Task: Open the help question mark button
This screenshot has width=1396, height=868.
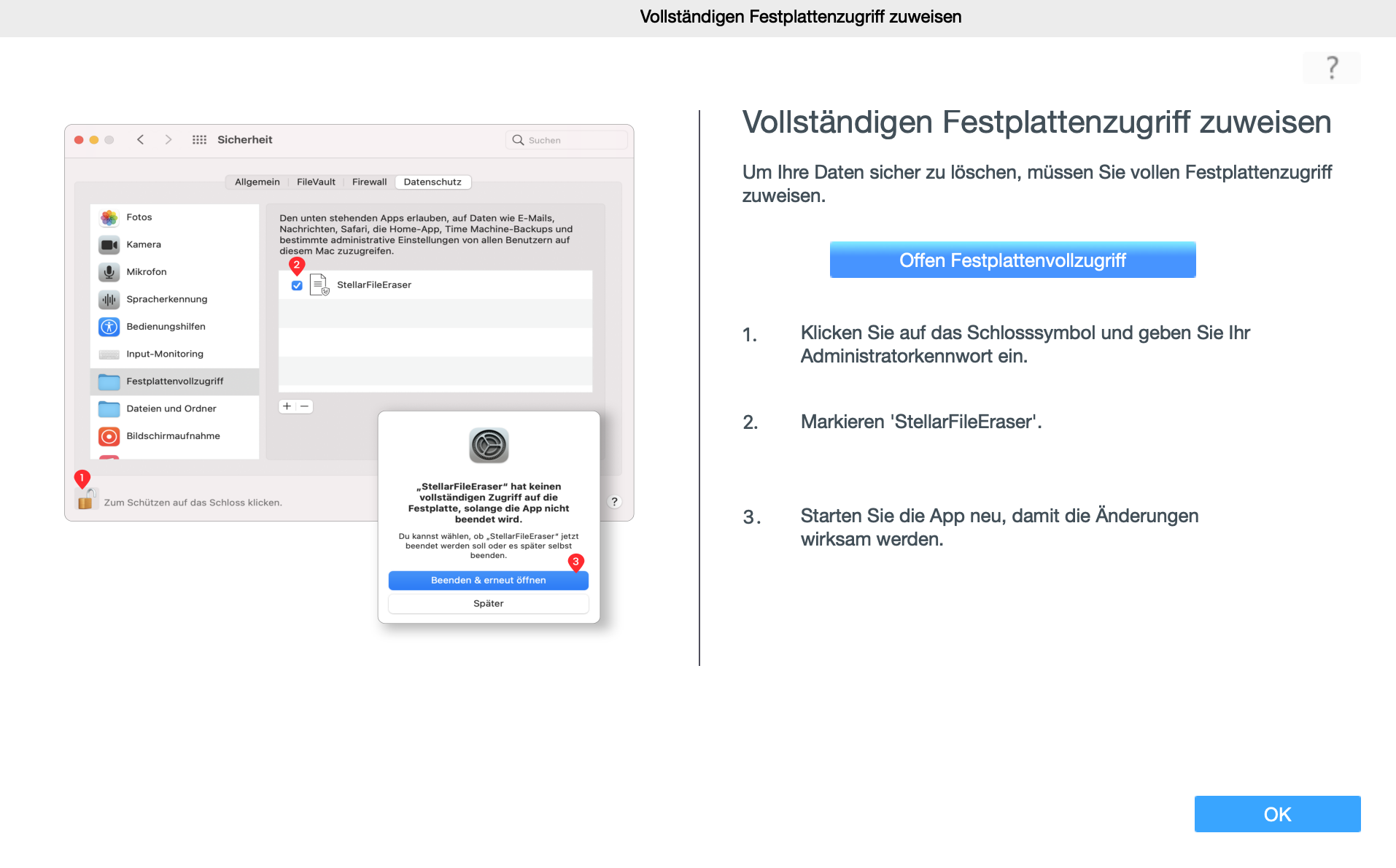Action: tap(1332, 68)
